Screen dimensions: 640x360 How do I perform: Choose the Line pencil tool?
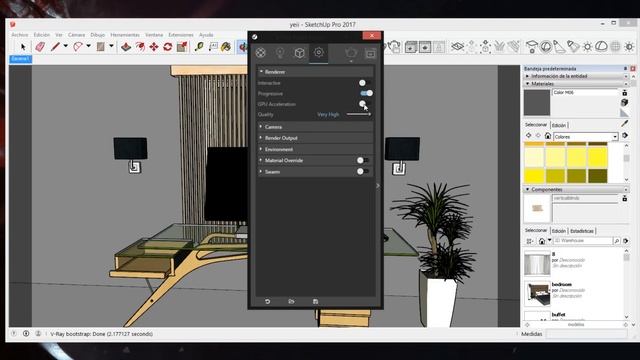[55, 47]
